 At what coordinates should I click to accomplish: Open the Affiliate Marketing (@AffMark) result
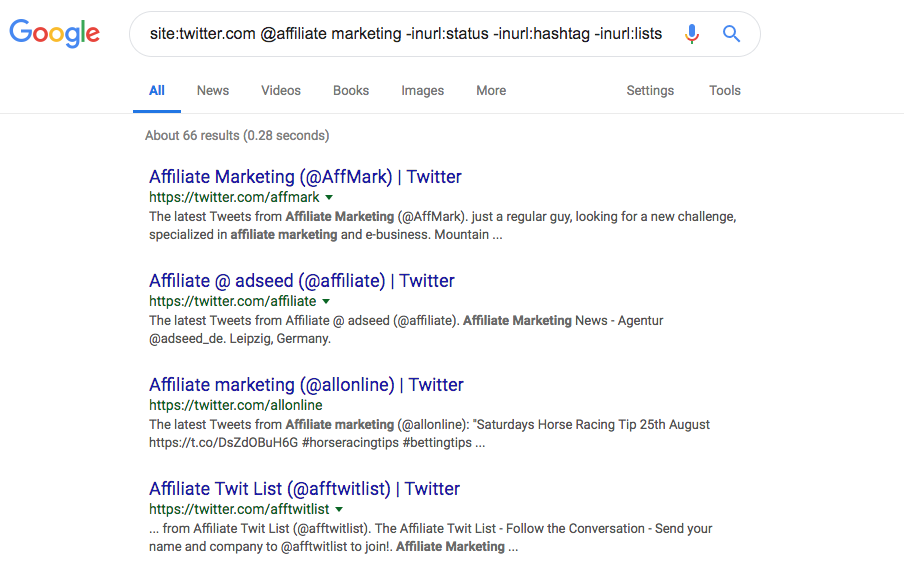(305, 177)
